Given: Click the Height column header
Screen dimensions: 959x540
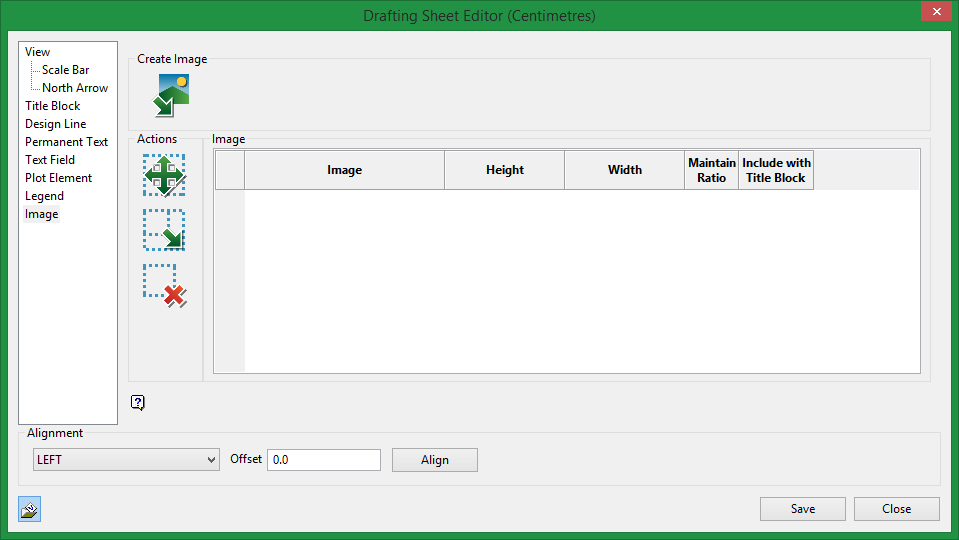Looking at the screenshot, I should tap(505, 170).
